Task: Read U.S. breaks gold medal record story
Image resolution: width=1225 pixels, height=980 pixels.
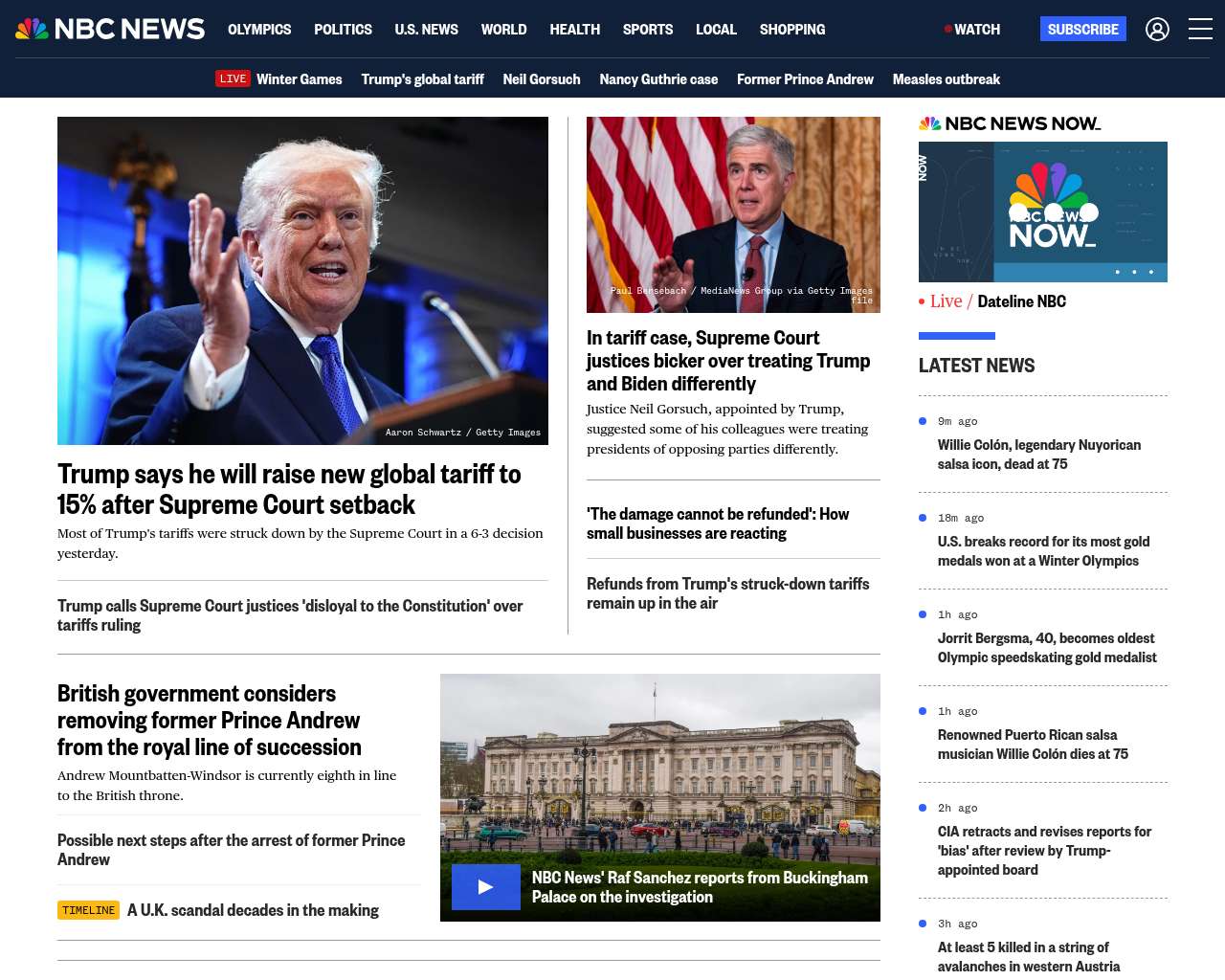Action: tap(1044, 551)
